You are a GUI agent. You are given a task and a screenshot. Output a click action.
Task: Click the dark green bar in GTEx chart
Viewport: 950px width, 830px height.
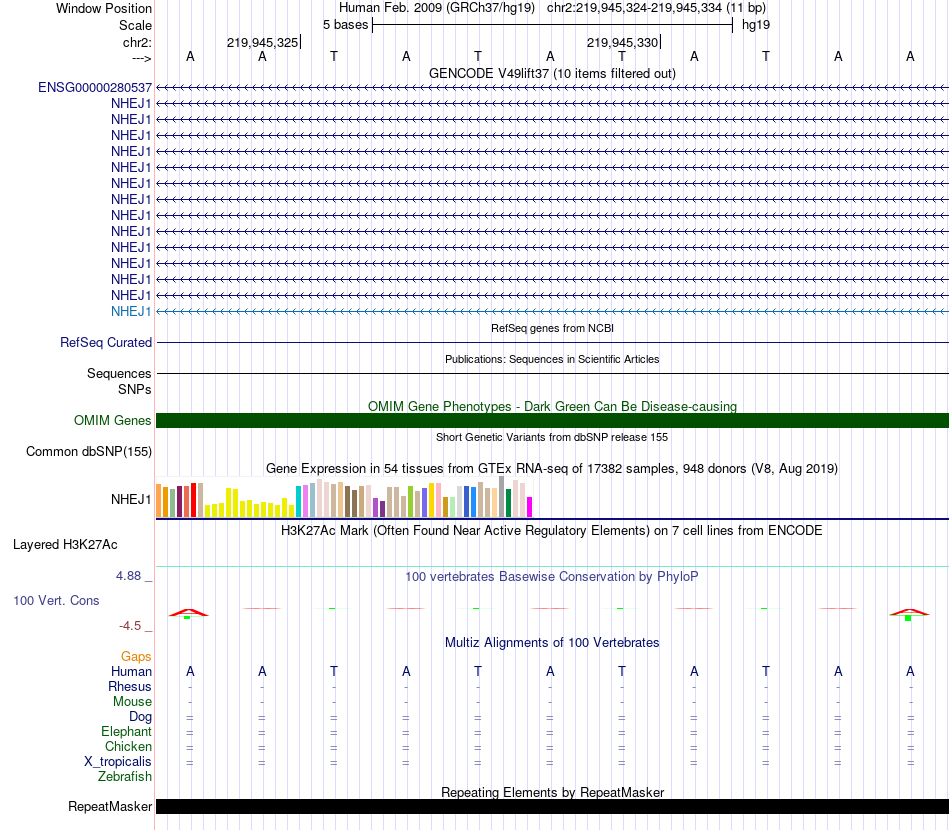pos(509,503)
